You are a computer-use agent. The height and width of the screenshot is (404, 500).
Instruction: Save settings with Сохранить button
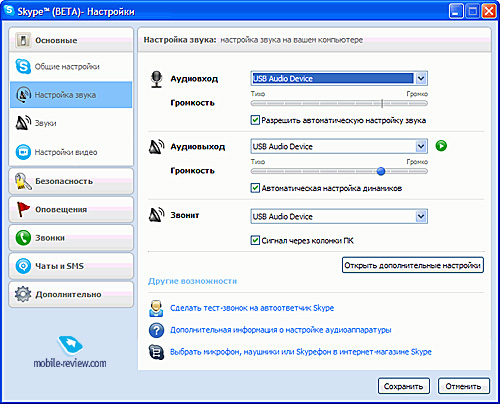tap(404, 386)
